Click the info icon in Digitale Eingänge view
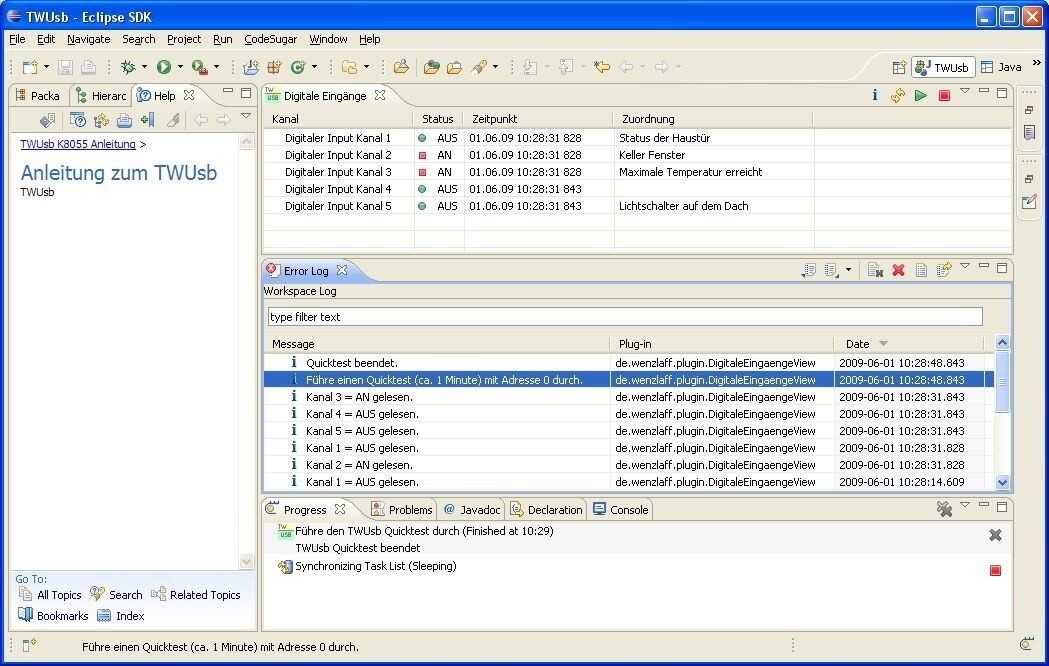The image size is (1049, 666). [874, 95]
